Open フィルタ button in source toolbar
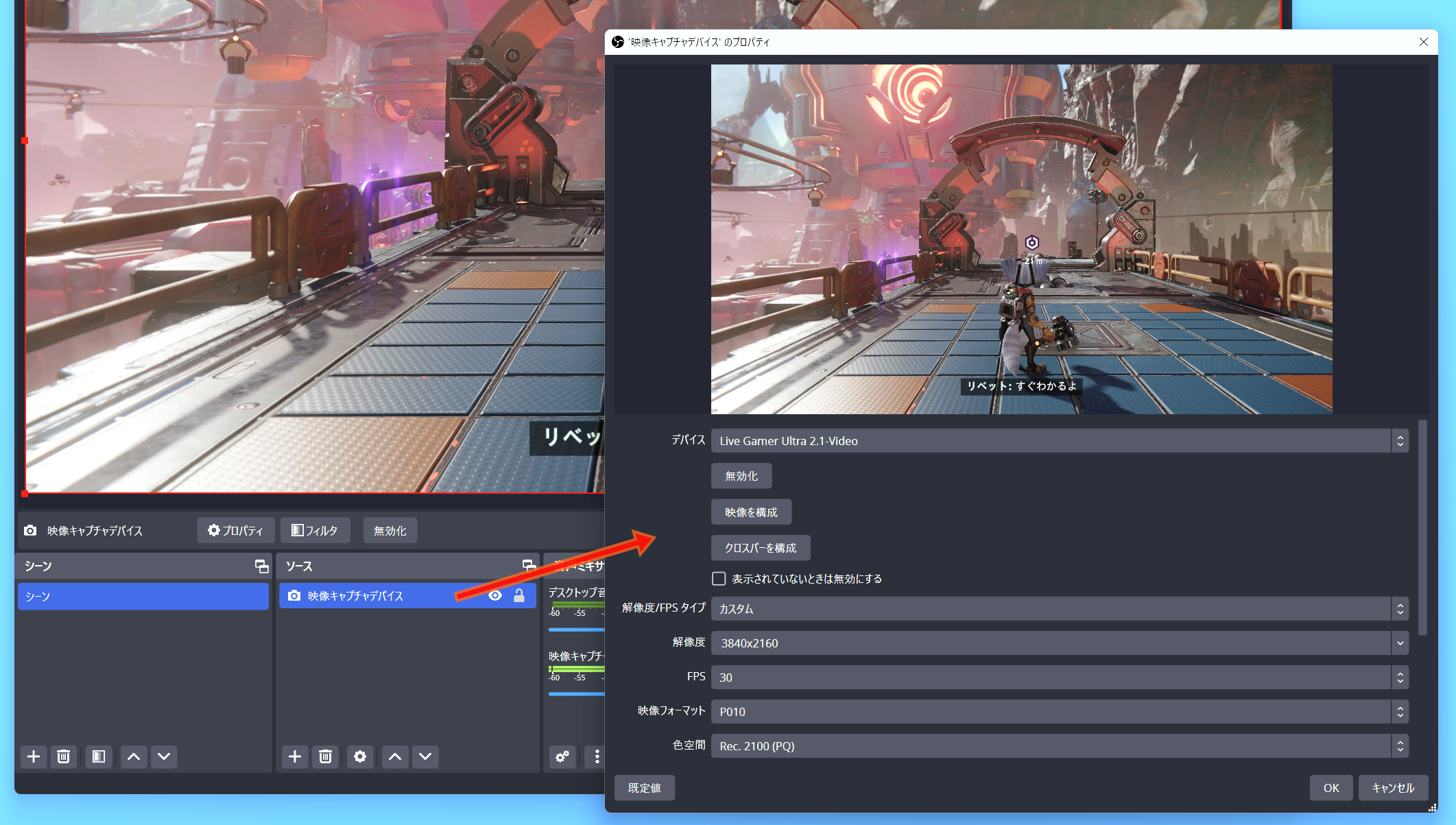 [315, 531]
